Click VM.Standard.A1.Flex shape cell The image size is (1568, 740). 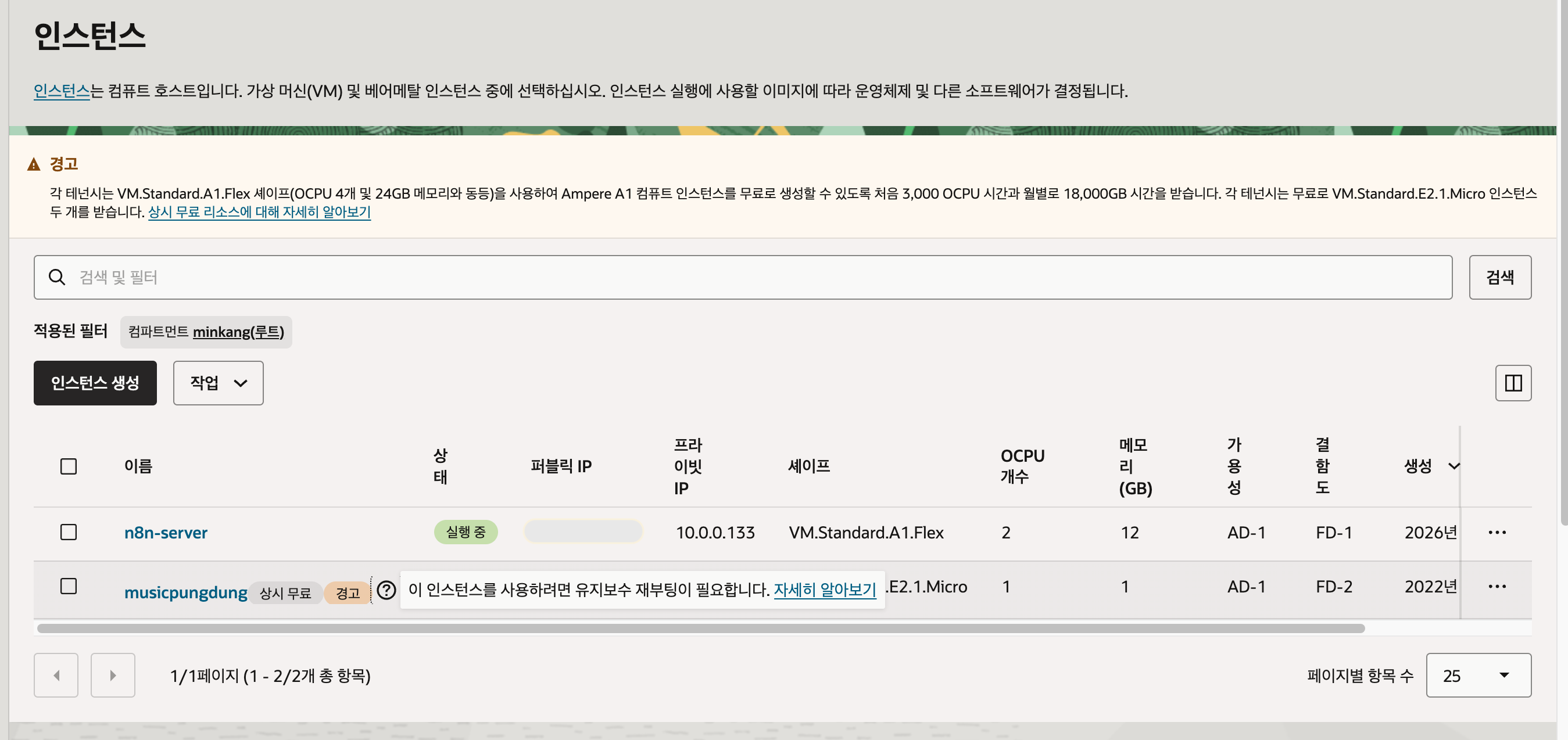pyautogui.click(x=866, y=533)
